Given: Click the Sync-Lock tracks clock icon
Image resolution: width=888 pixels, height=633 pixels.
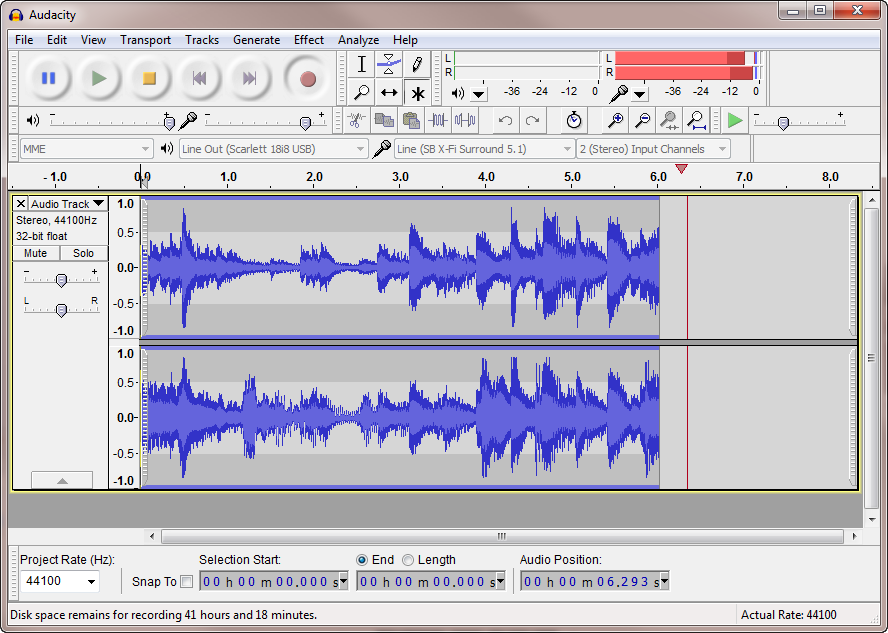Looking at the screenshot, I should tap(574, 120).
